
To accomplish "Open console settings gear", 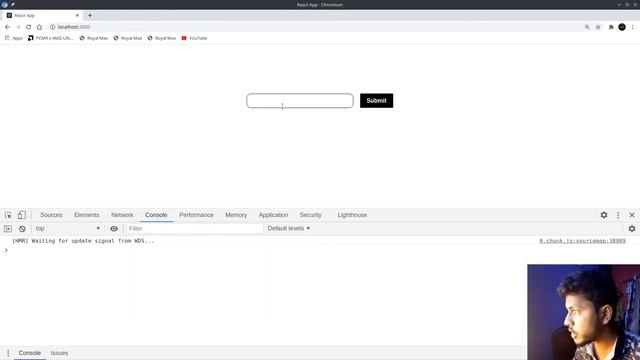I will (x=632, y=229).
